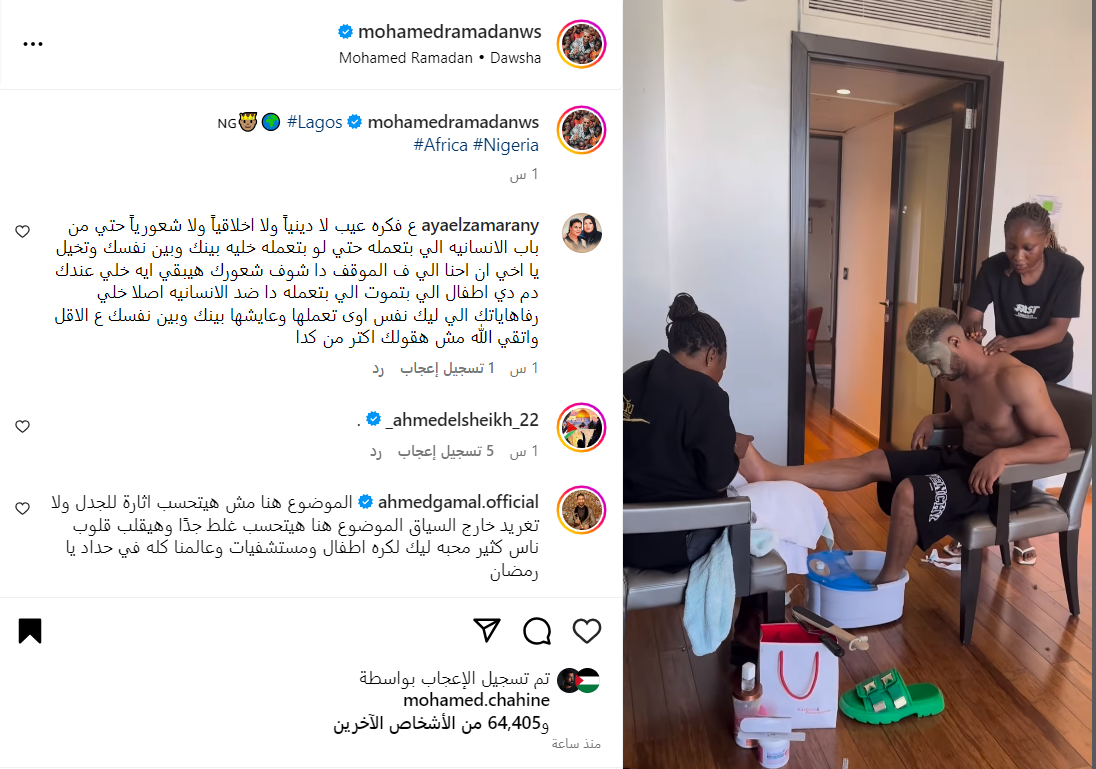
Task: Open ahmedgamal.official's avatar
Action: click(581, 510)
